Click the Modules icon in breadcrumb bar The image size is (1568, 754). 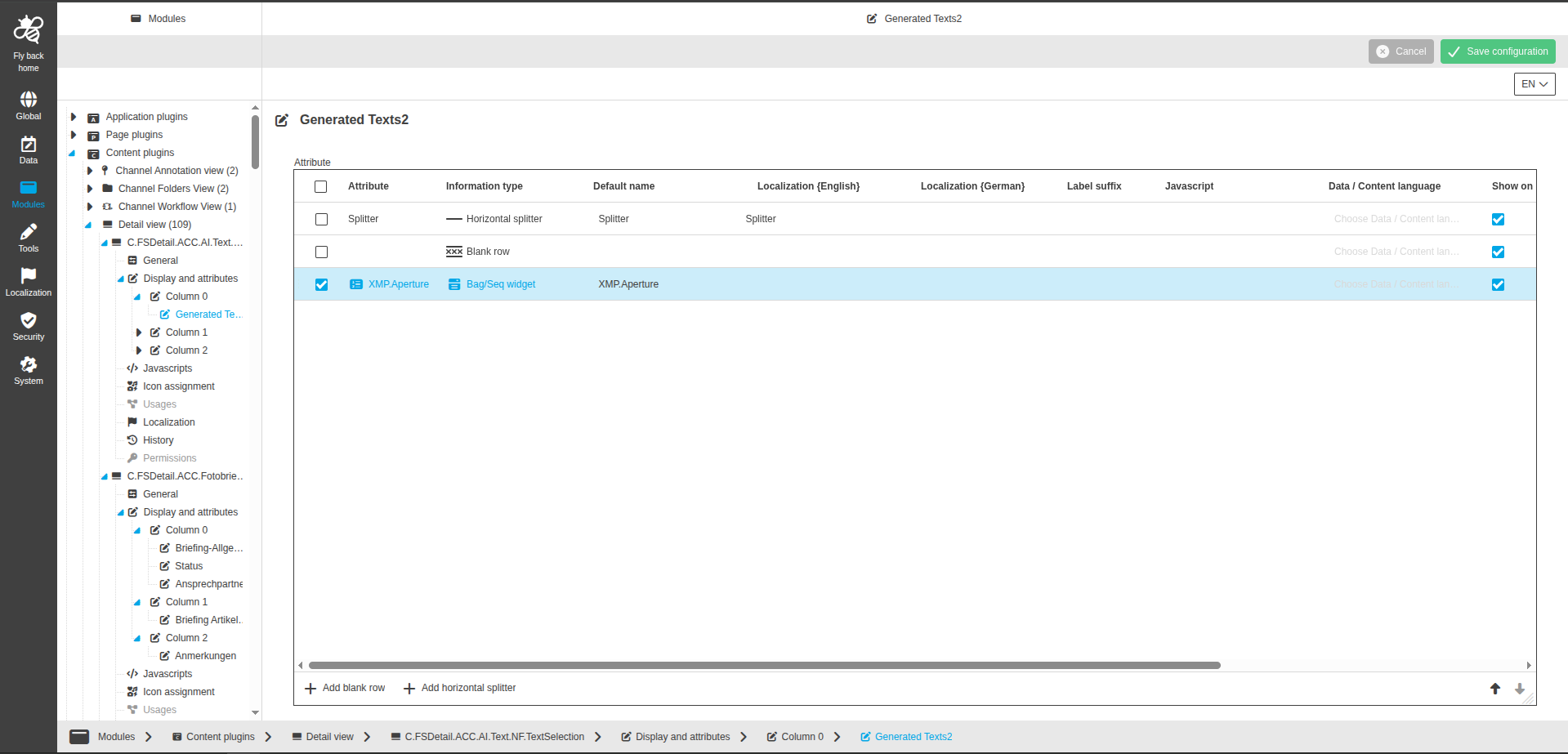[x=79, y=736]
